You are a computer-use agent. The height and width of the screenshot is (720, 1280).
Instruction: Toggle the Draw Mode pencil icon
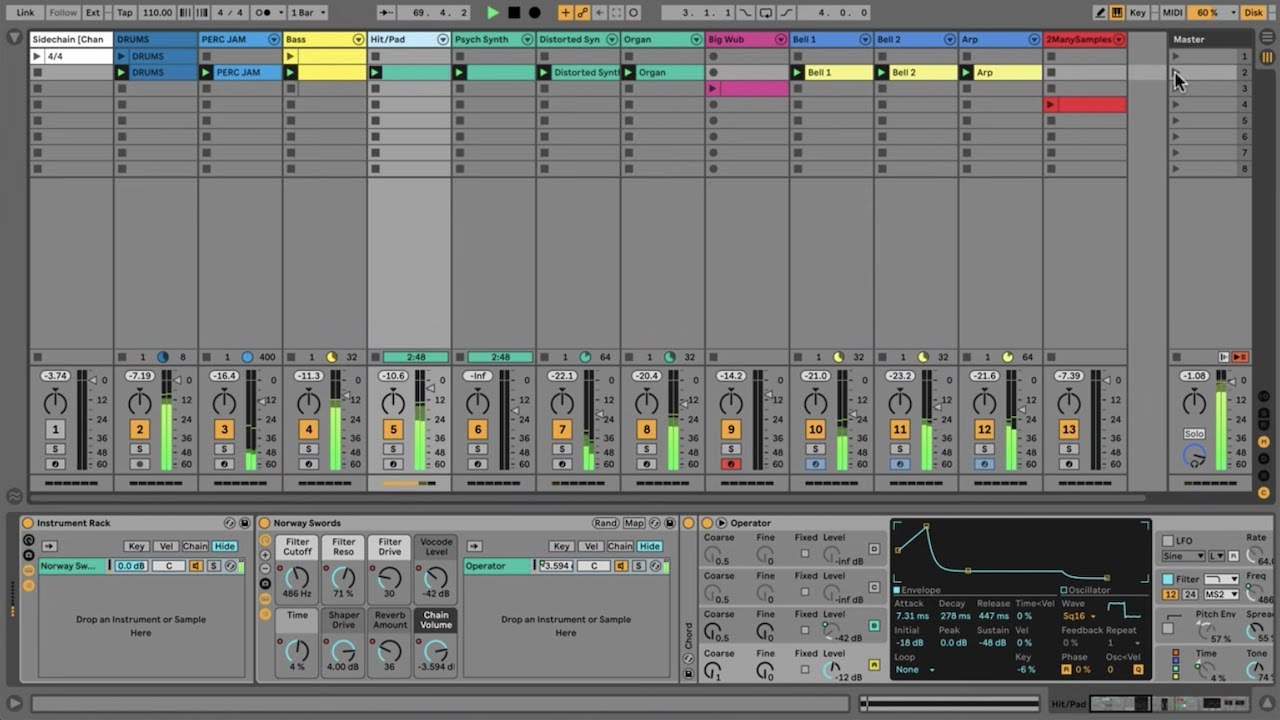1100,13
